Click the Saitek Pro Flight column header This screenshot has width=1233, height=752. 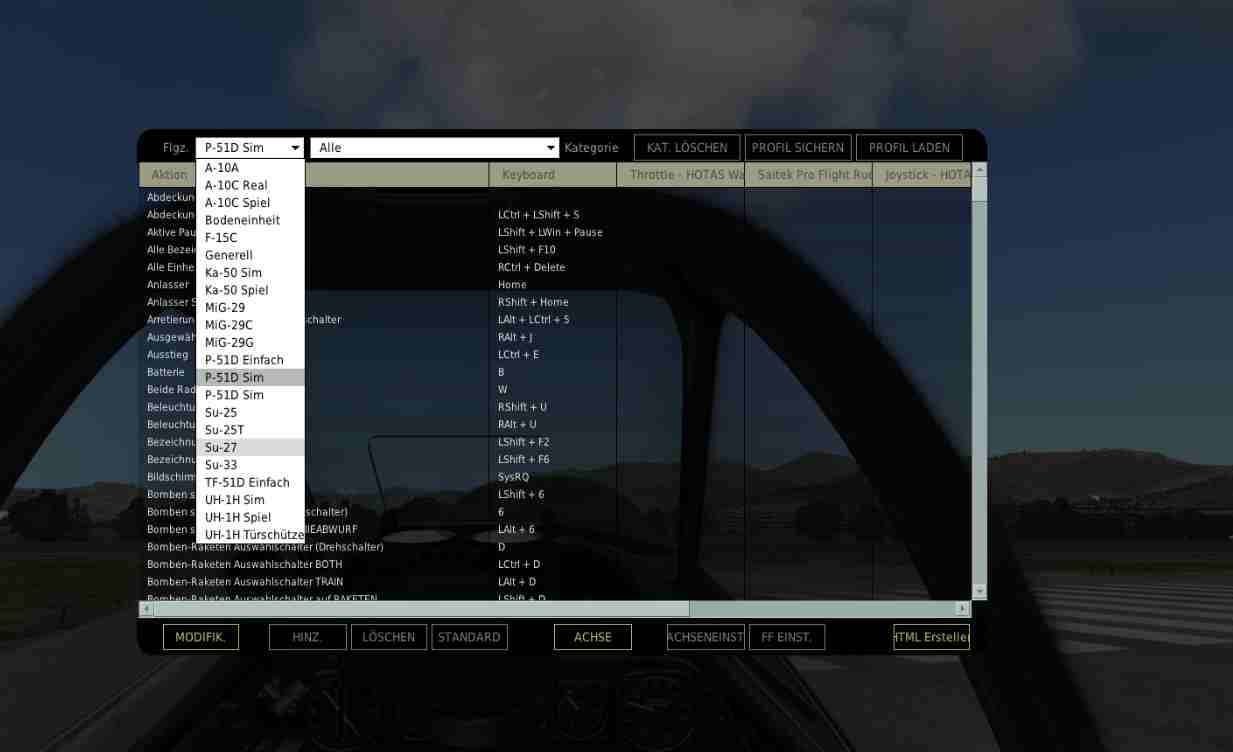808,175
